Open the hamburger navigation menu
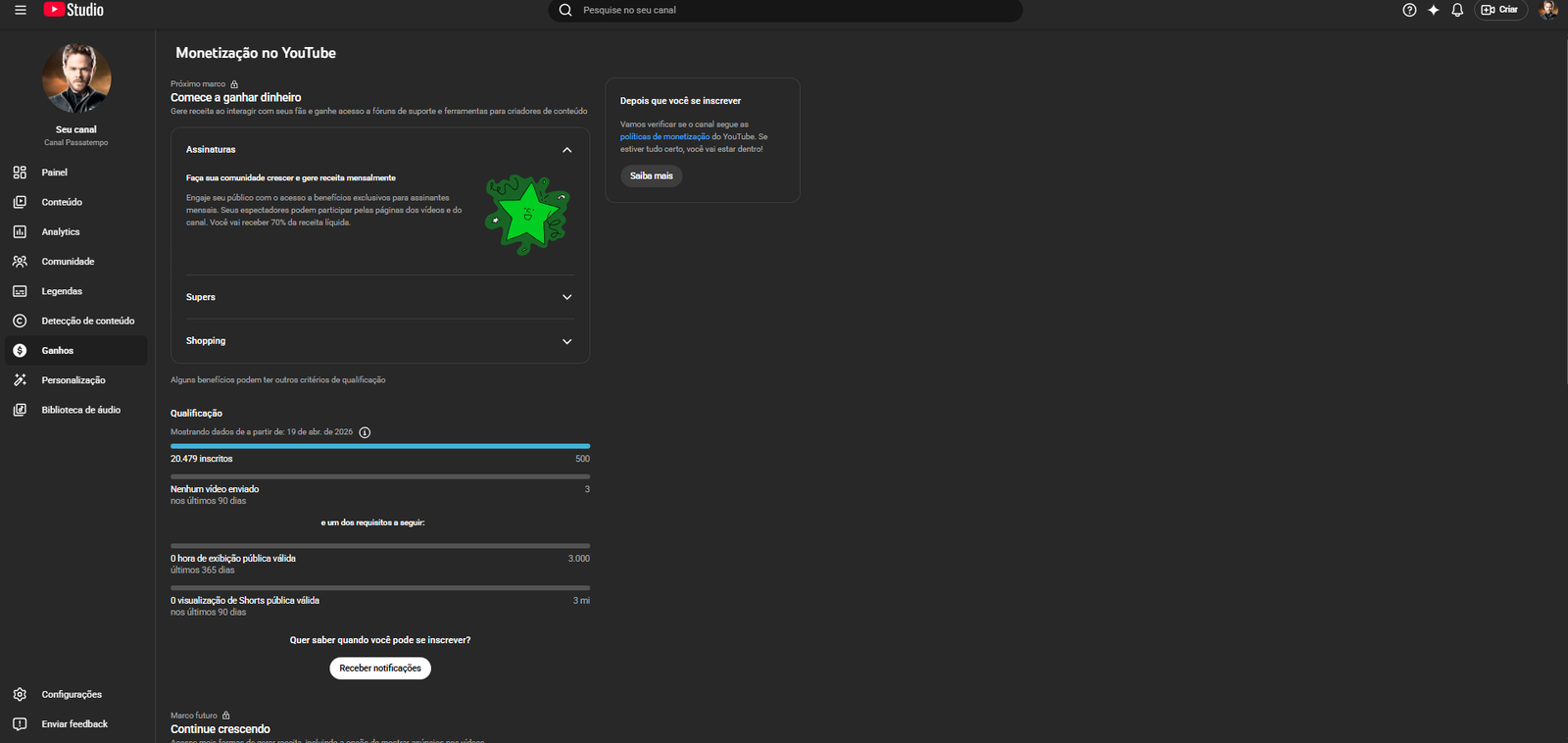The width and height of the screenshot is (1568, 743). point(20,10)
